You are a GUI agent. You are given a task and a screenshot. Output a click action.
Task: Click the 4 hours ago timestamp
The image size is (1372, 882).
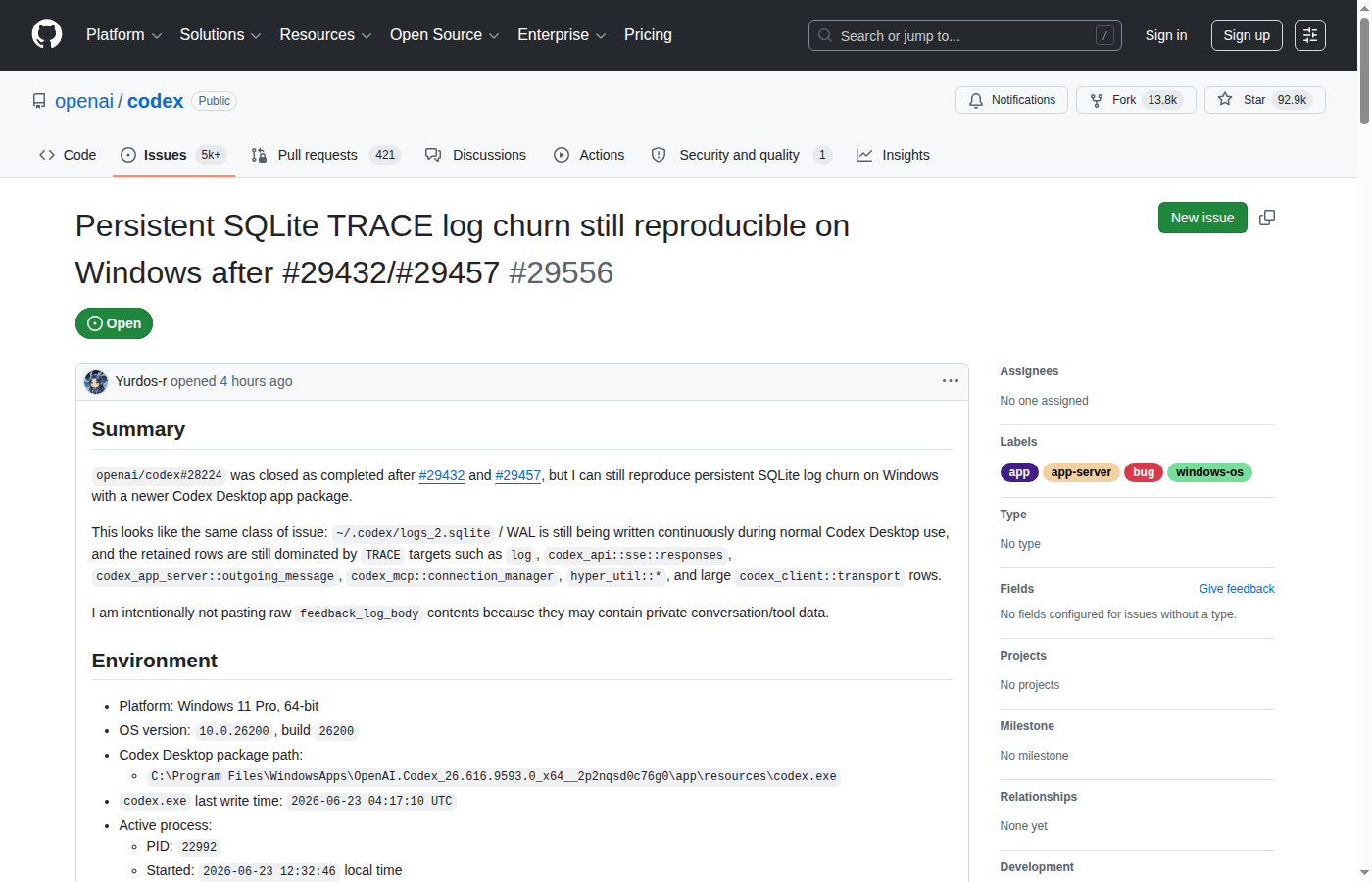[256, 381]
